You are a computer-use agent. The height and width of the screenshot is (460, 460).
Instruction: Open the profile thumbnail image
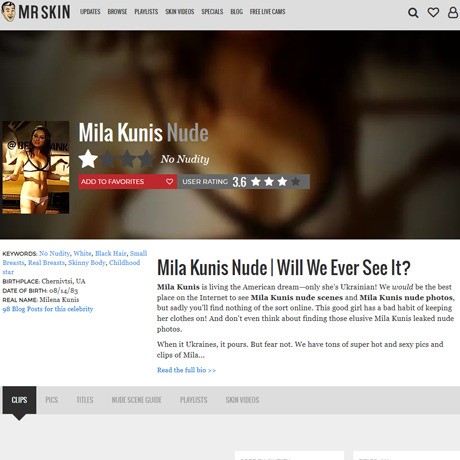click(x=36, y=167)
